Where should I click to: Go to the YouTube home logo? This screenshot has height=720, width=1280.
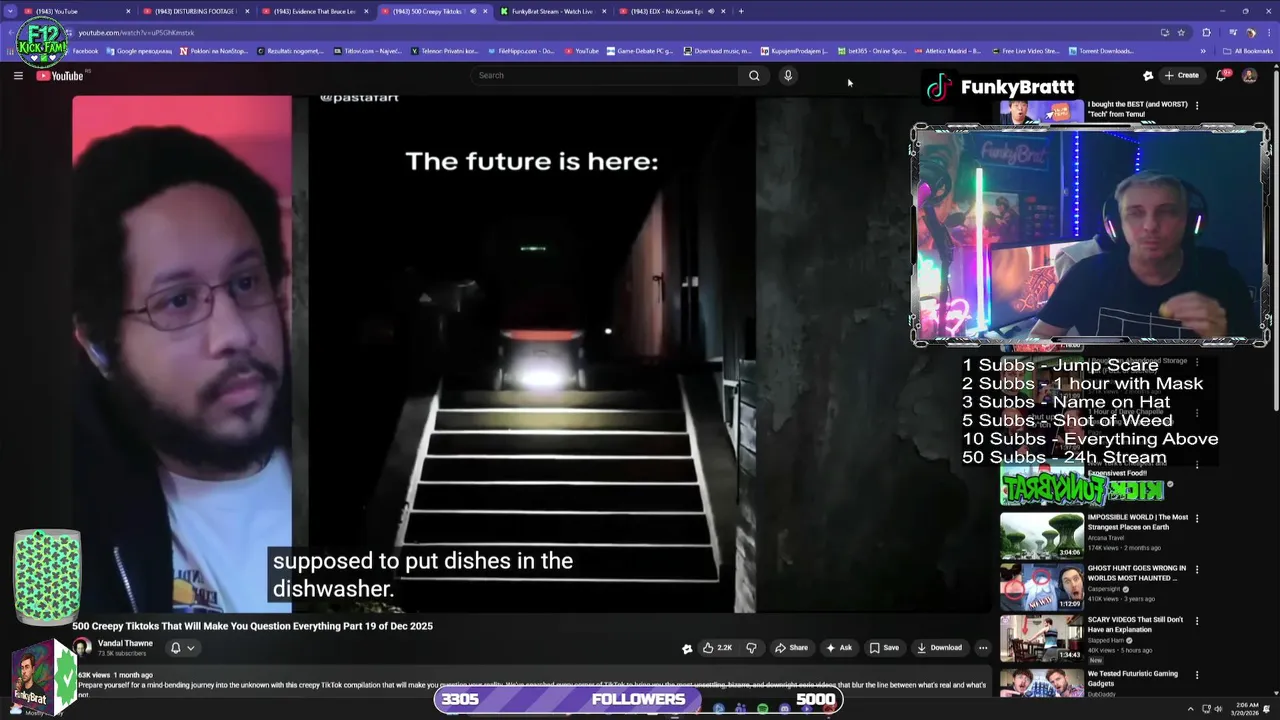tap(60, 76)
